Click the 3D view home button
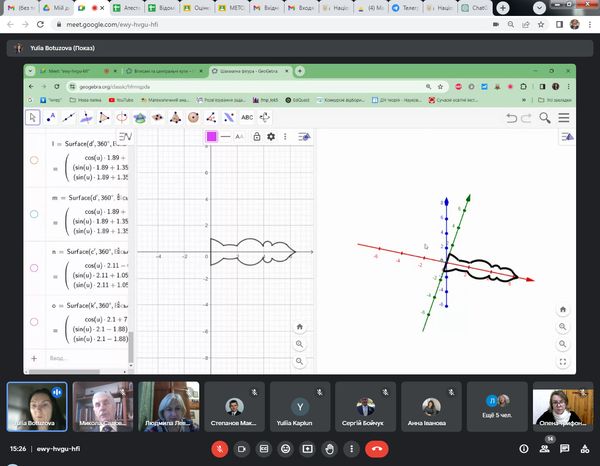This screenshot has width=600, height=466. pyautogui.click(x=564, y=311)
